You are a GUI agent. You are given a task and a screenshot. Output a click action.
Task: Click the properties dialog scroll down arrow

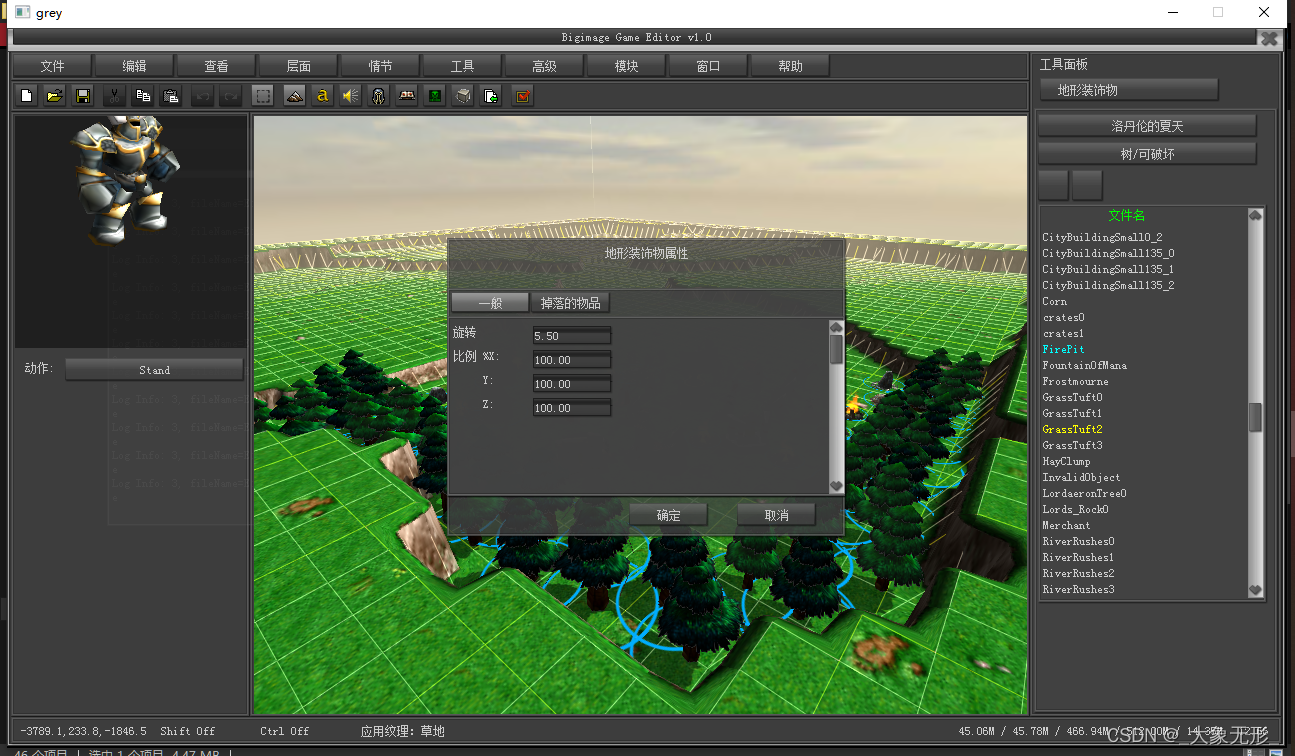[836, 486]
